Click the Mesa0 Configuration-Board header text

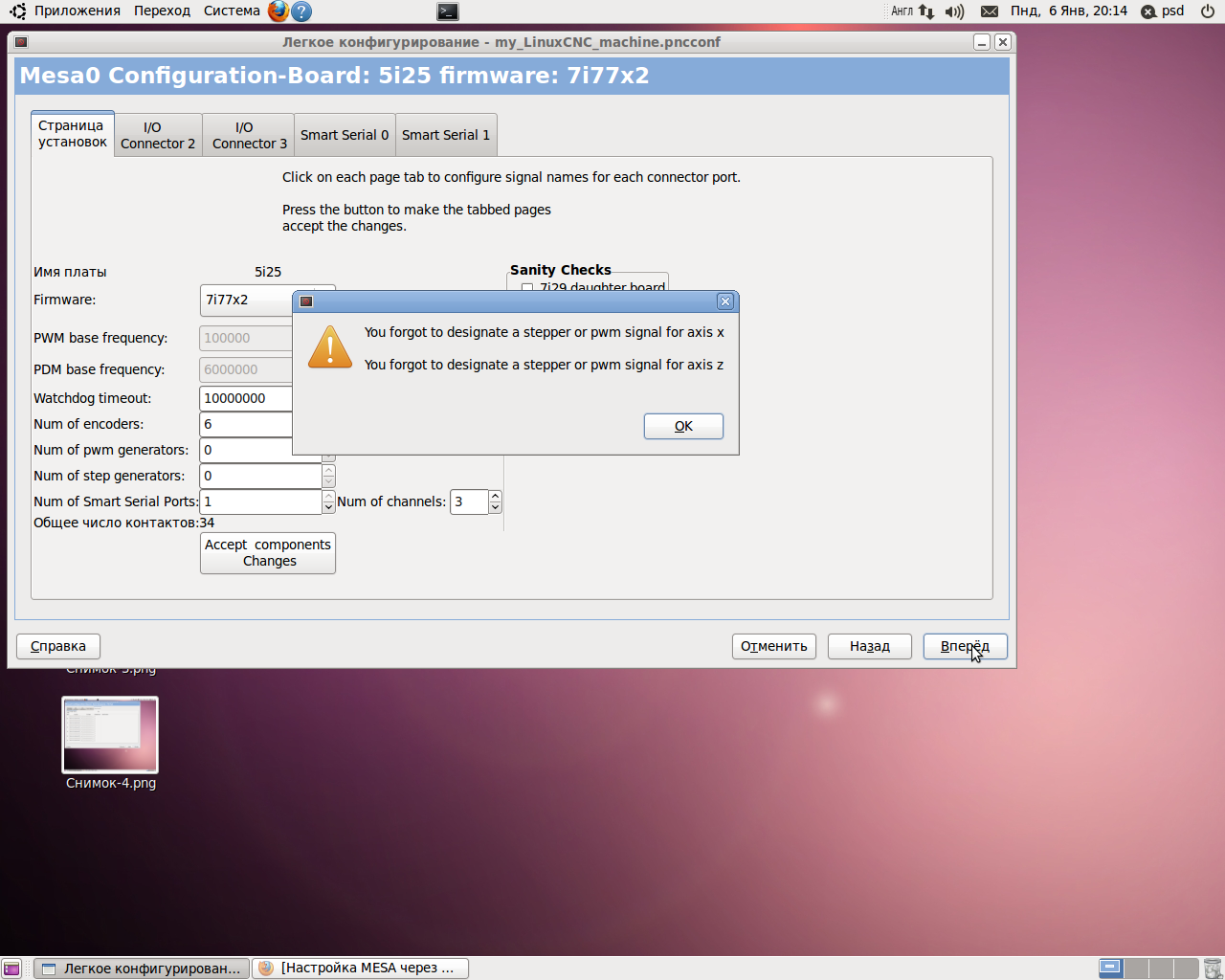click(x=334, y=76)
